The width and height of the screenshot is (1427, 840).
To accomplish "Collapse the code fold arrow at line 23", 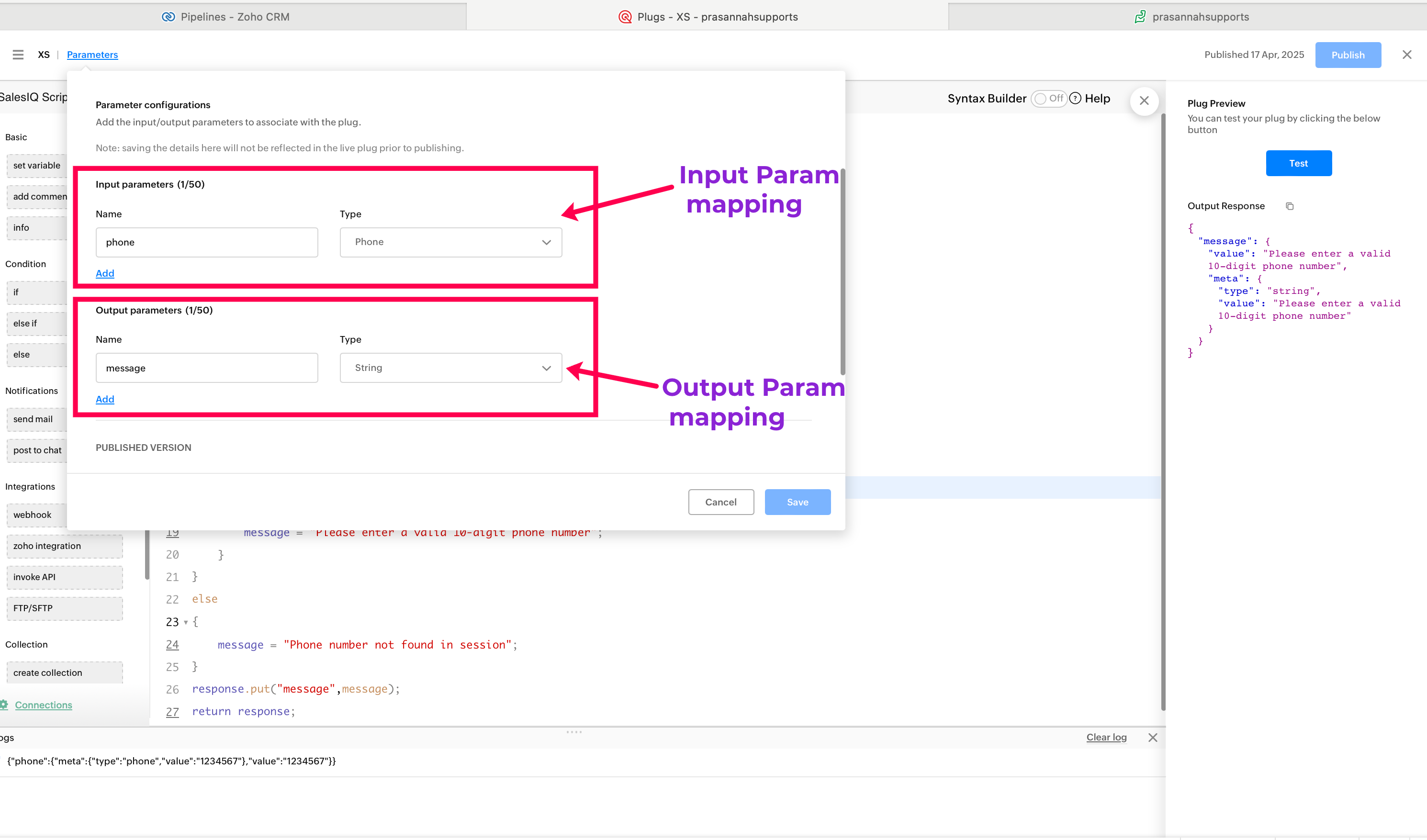I will click(186, 622).
